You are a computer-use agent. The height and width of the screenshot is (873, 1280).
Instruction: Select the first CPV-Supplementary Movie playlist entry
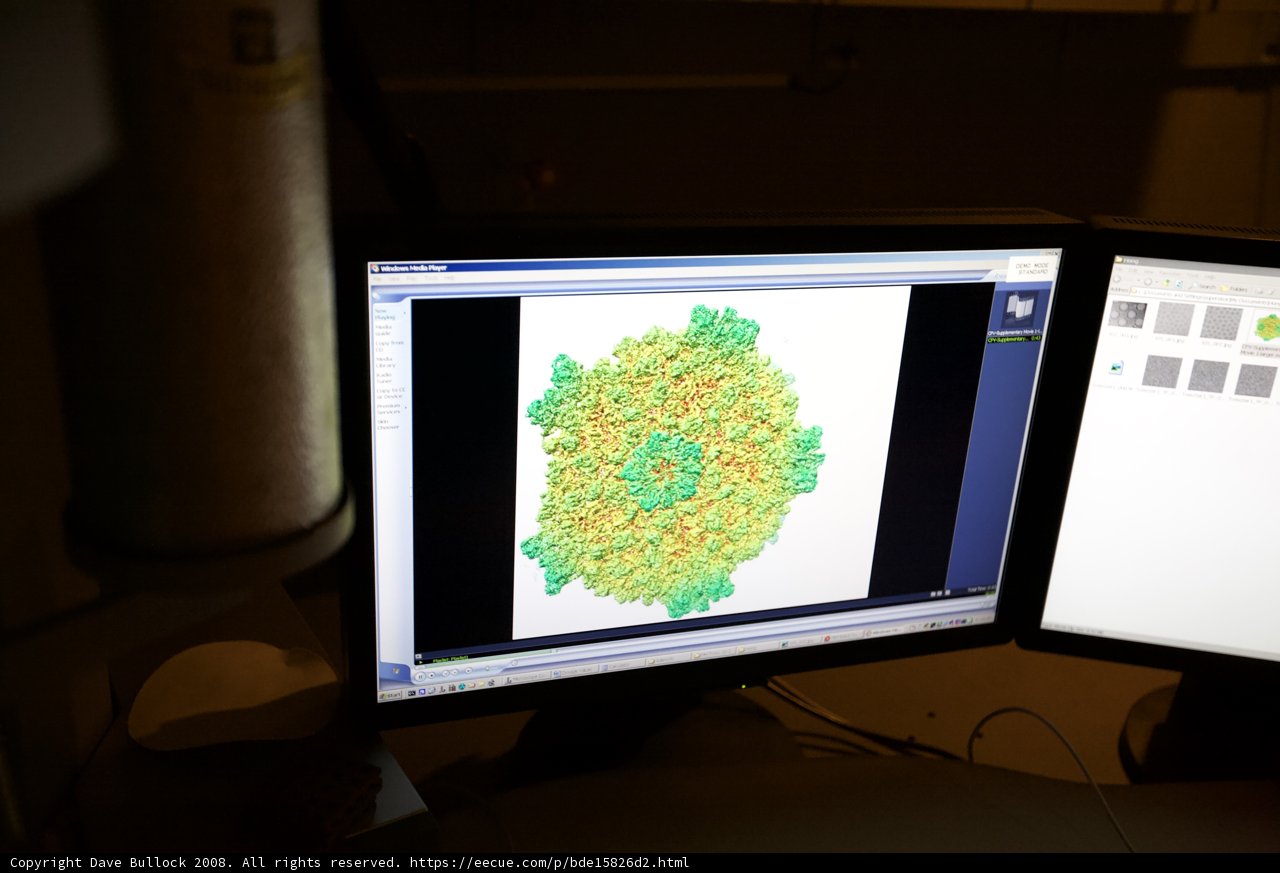[1015, 332]
